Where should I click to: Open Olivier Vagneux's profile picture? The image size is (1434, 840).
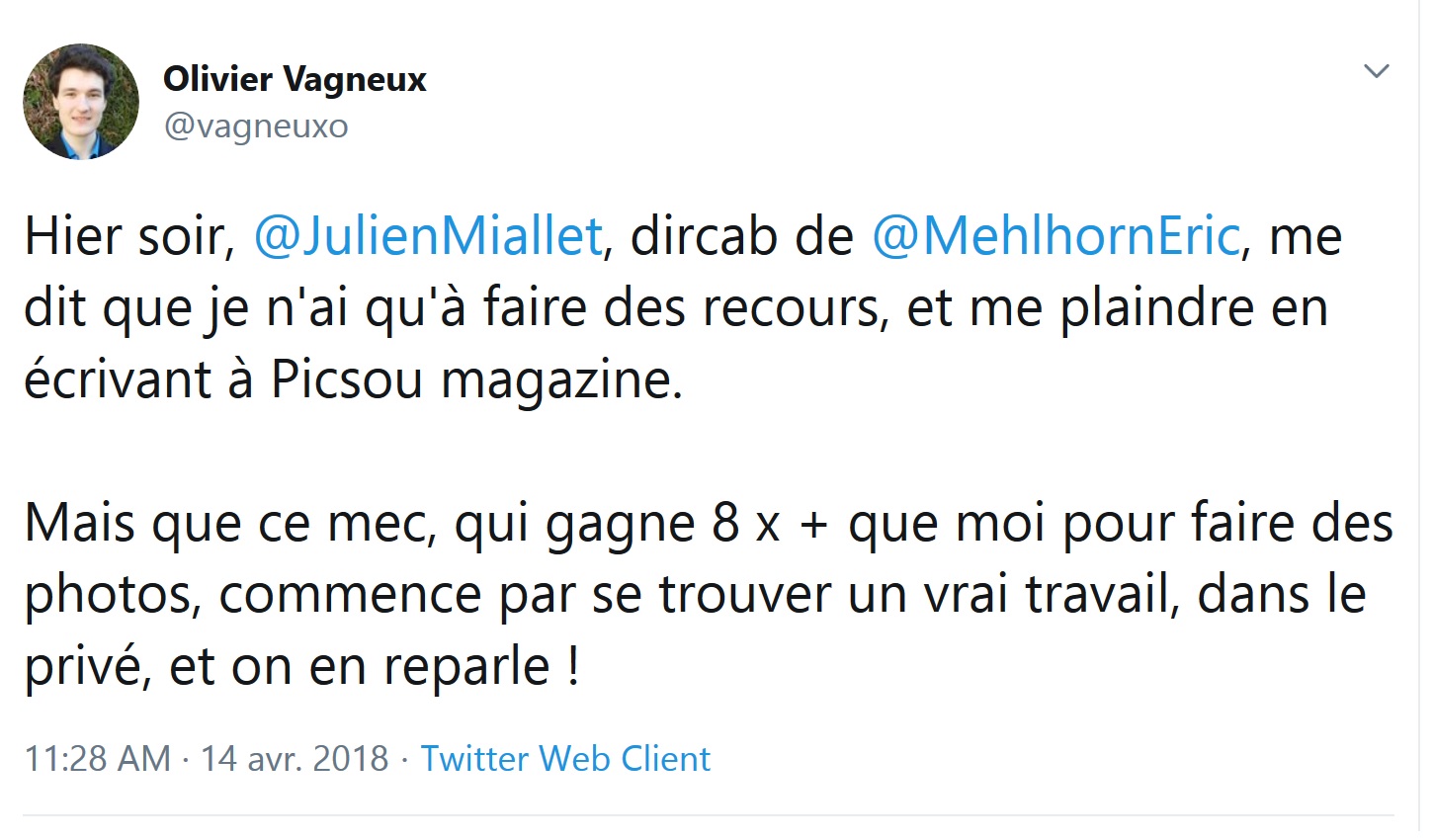tap(81, 102)
